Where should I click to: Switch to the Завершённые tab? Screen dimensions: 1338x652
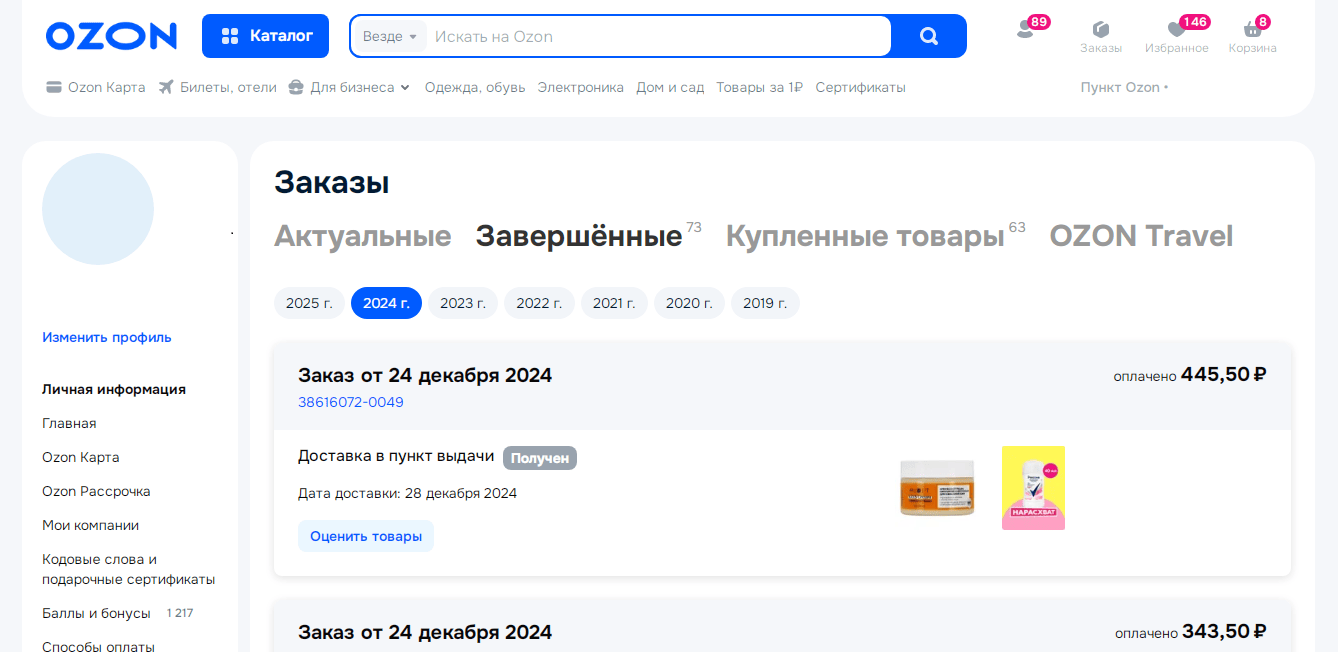[x=579, y=236]
